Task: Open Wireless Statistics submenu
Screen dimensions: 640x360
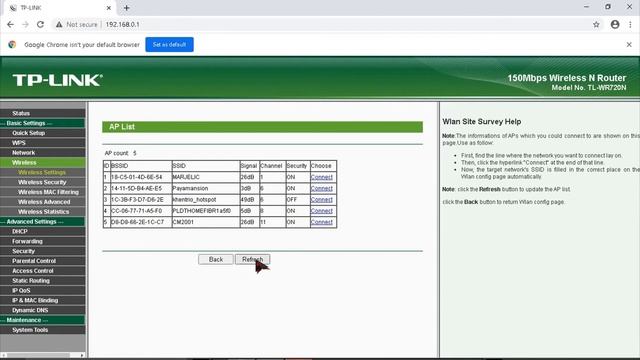Action: [43, 211]
